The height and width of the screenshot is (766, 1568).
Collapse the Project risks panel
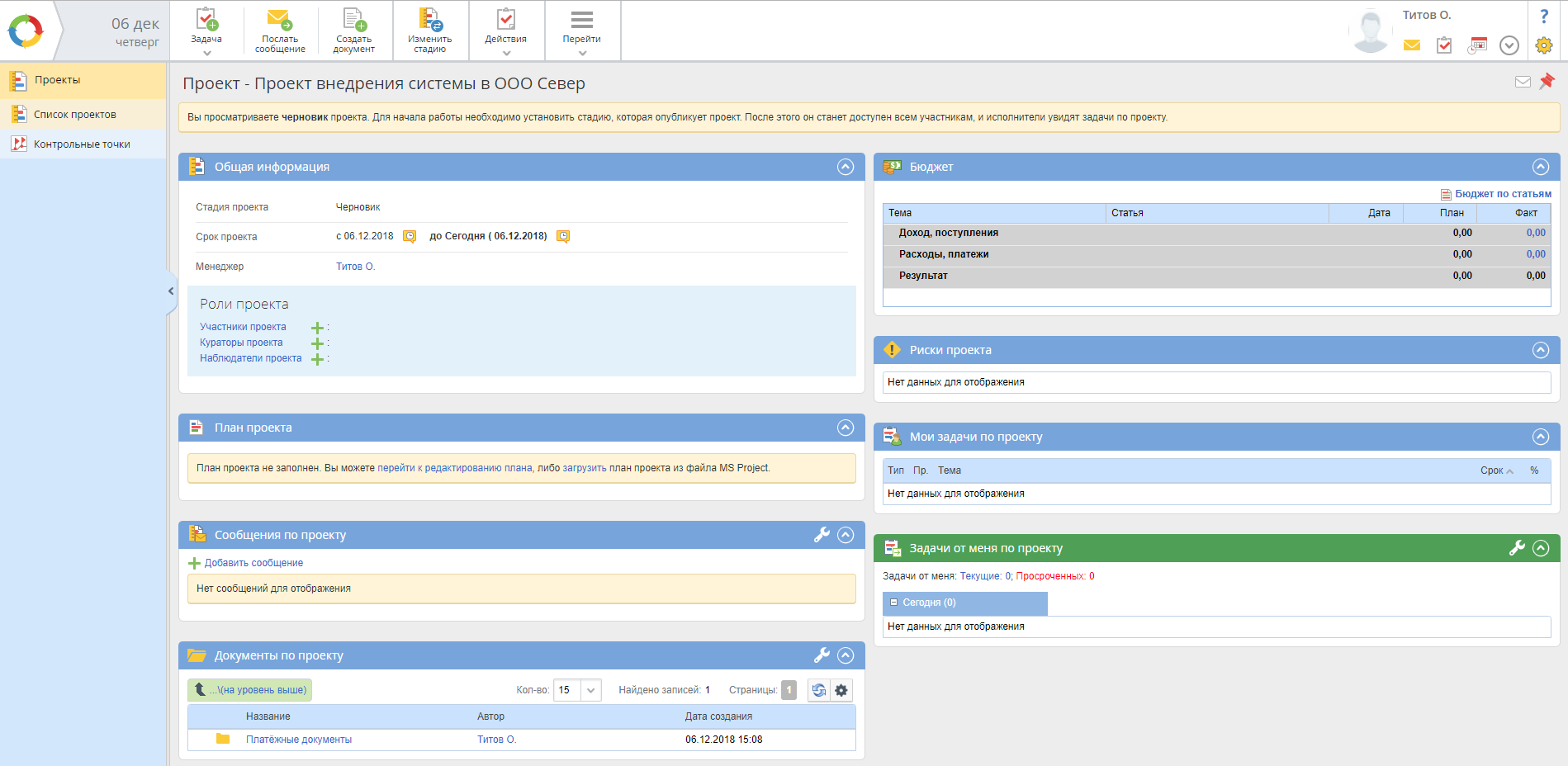click(1540, 350)
